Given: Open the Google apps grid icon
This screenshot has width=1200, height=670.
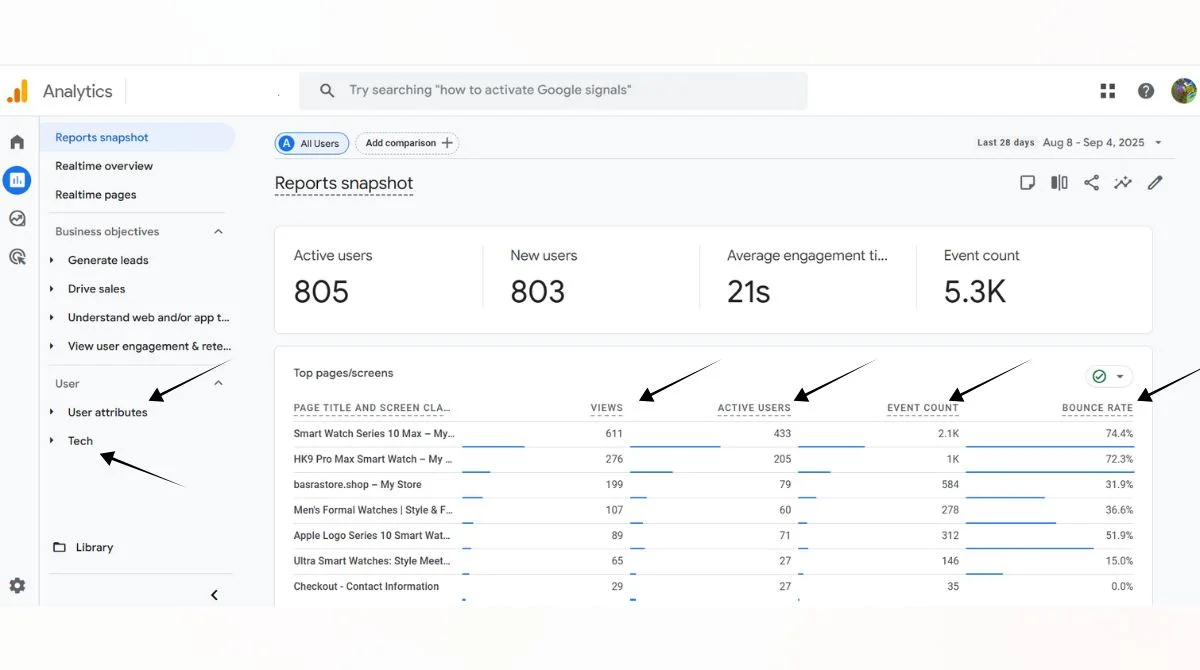Looking at the screenshot, I should (1108, 91).
